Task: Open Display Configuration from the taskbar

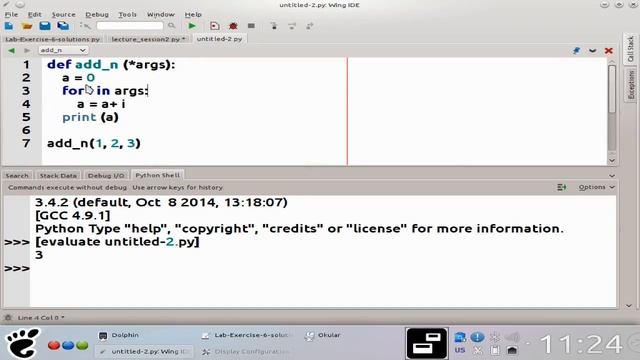Action: coord(246,351)
